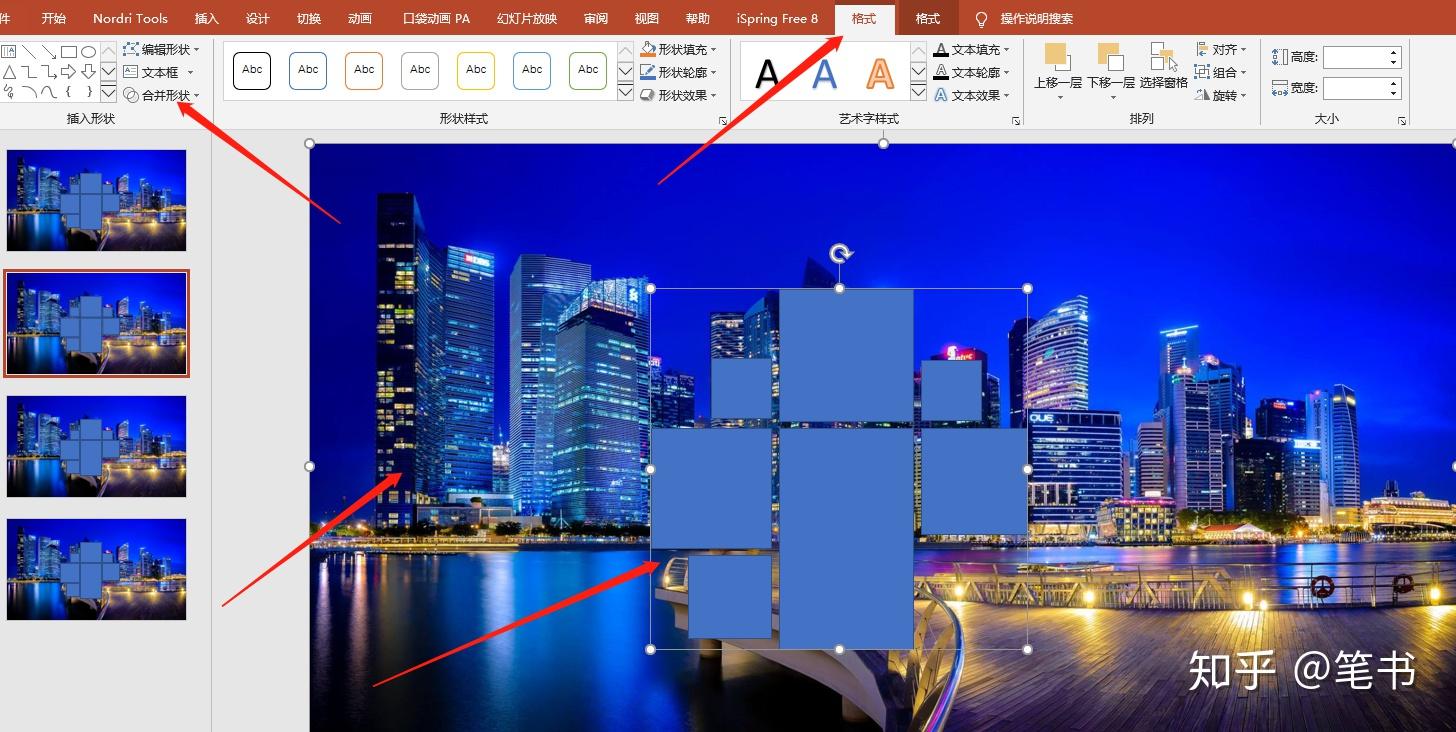This screenshot has width=1456, height=732.
Task: Open the 对齐 align dropdown
Action: 1221,49
